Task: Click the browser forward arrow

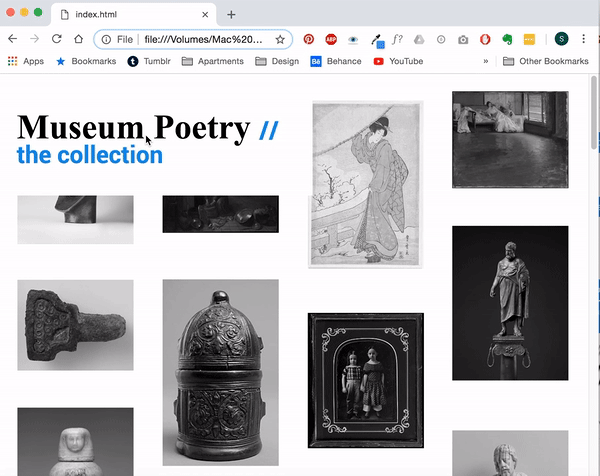Action: click(x=34, y=39)
